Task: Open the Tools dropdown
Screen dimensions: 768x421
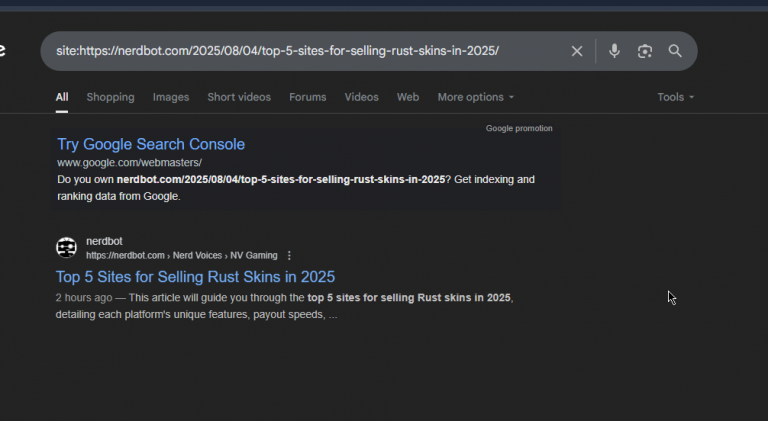Action: coord(675,97)
